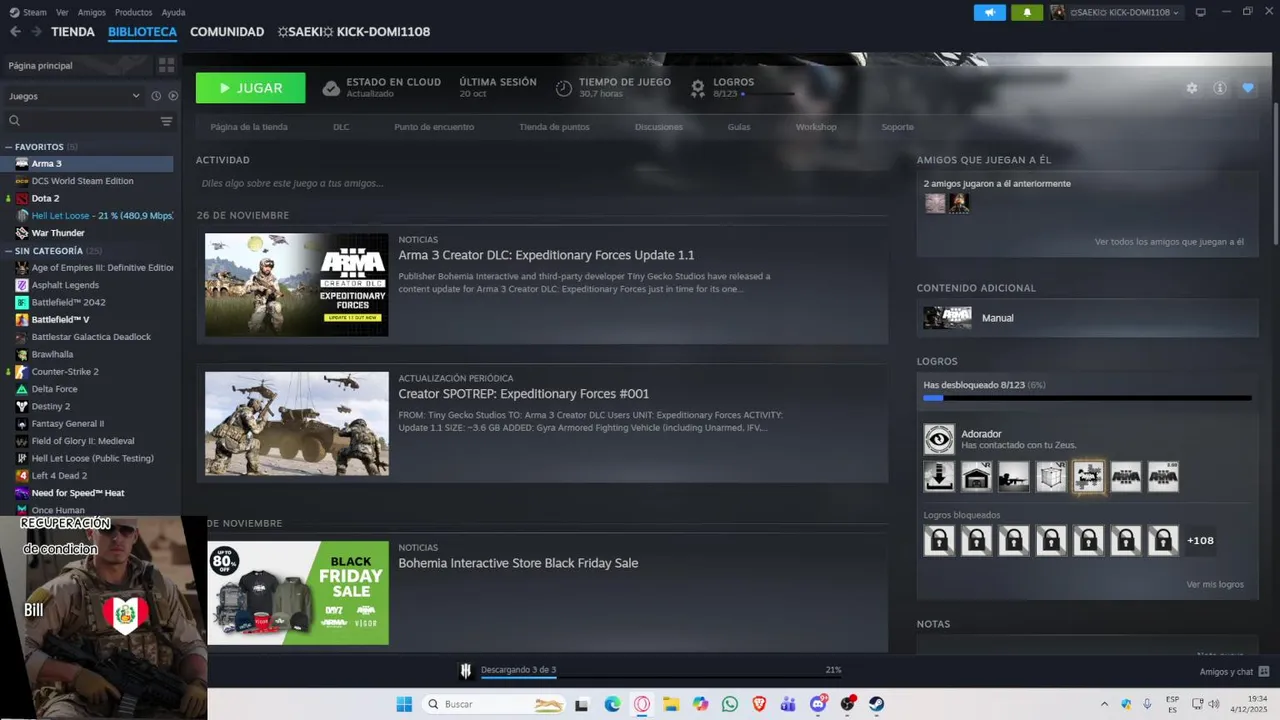Open Discord from the Windows taskbar
The height and width of the screenshot is (720, 1280).
(x=818, y=704)
